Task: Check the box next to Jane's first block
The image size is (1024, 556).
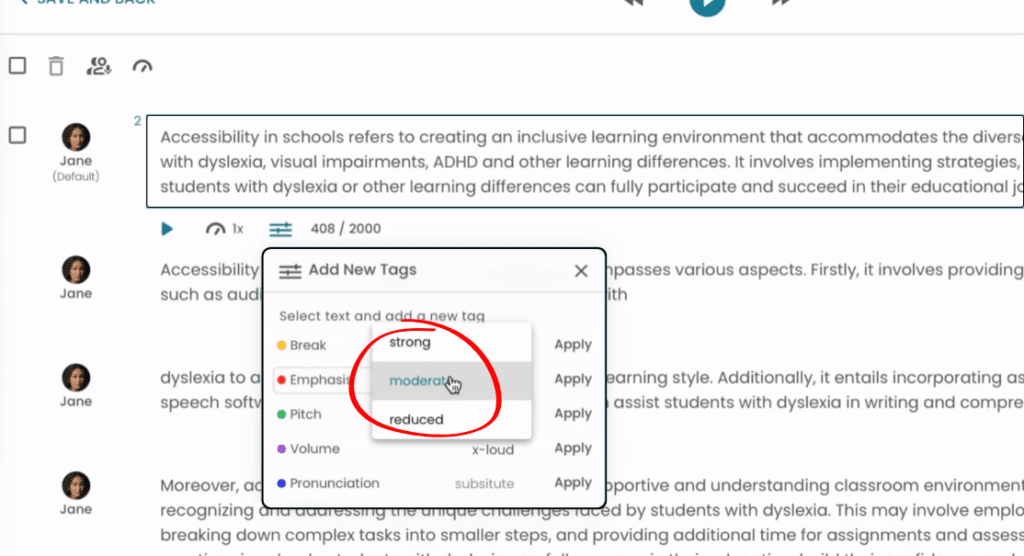Action: tap(17, 135)
